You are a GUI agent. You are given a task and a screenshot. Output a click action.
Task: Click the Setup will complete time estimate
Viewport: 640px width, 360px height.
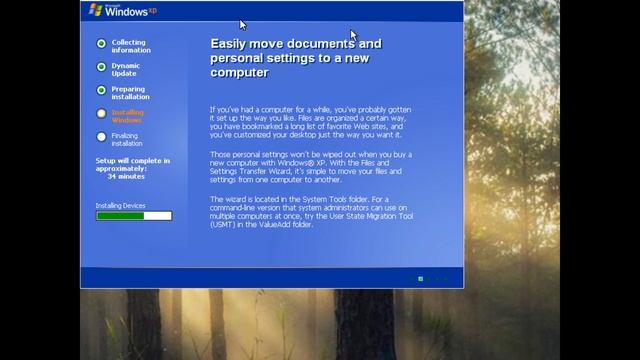133,169
